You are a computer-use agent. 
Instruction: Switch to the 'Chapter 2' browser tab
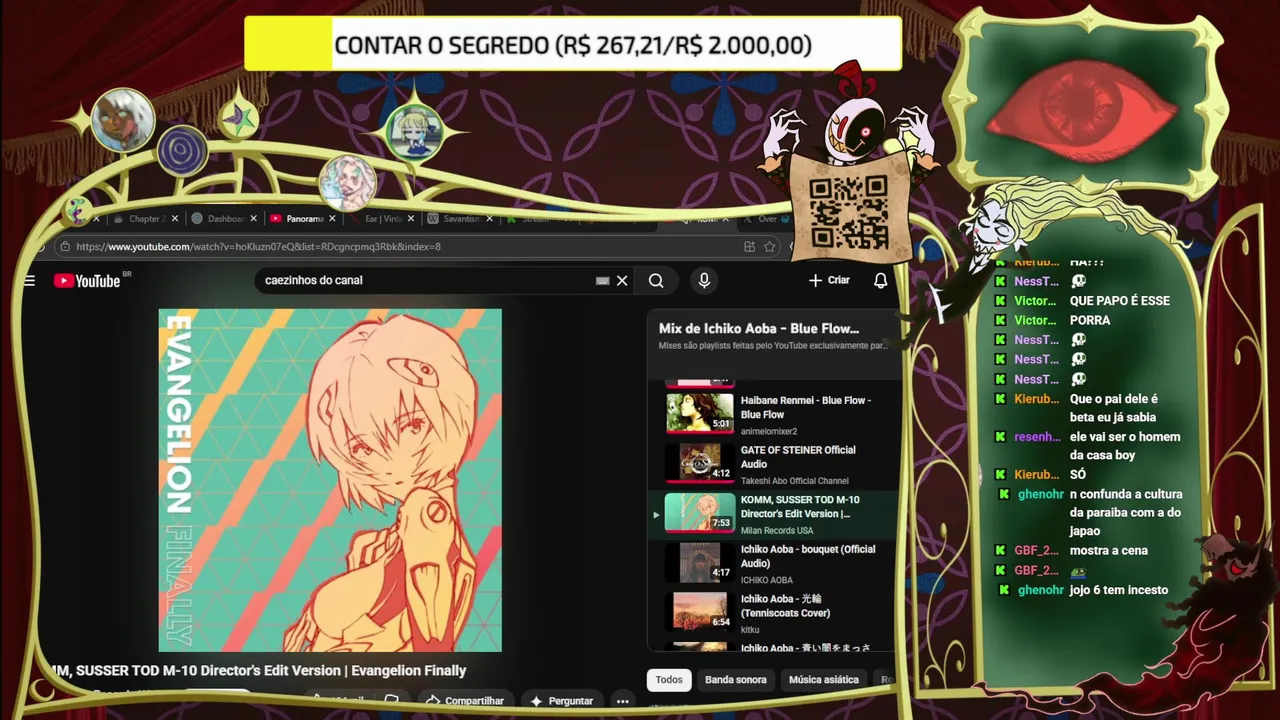[145, 218]
